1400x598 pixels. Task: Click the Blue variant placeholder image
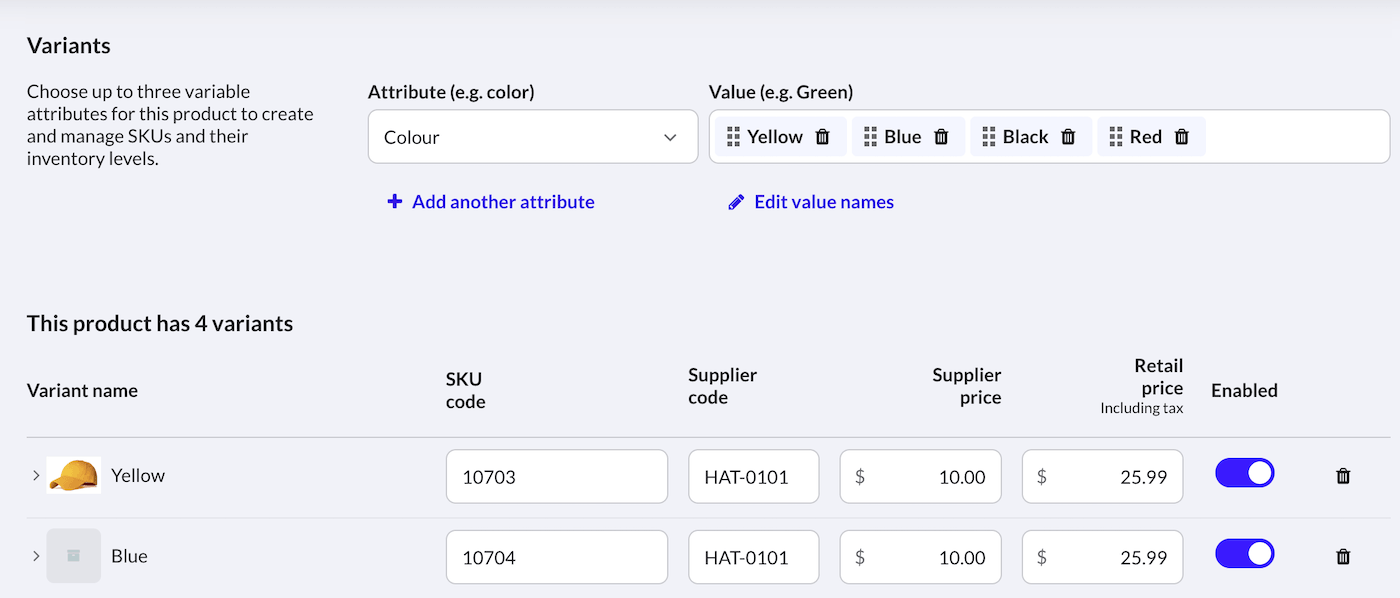(x=74, y=556)
